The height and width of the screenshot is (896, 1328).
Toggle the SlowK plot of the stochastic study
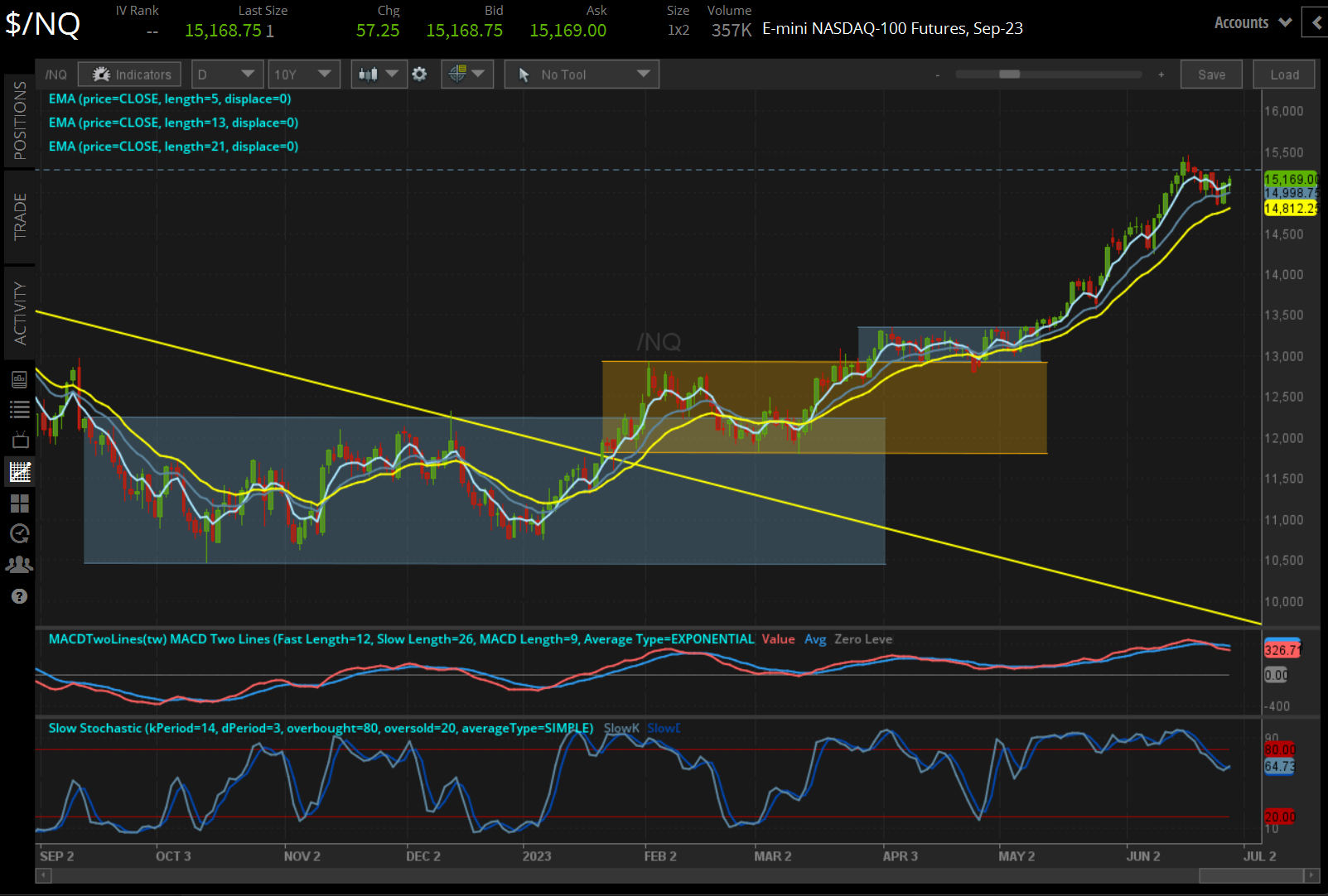622,728
